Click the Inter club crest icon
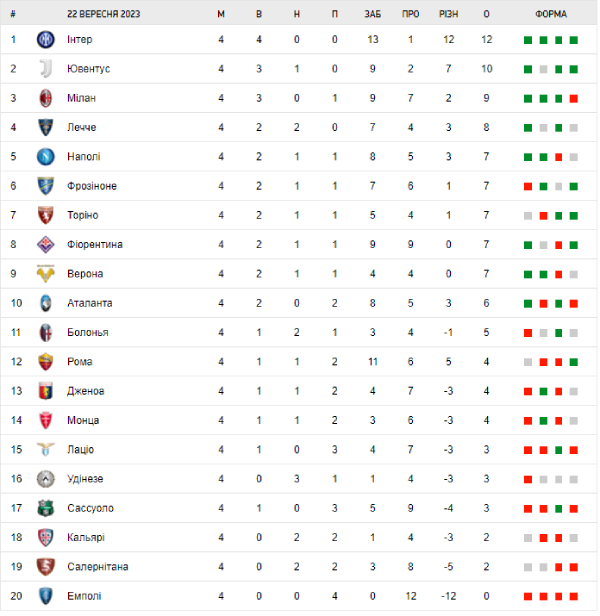 coord(45,40)
